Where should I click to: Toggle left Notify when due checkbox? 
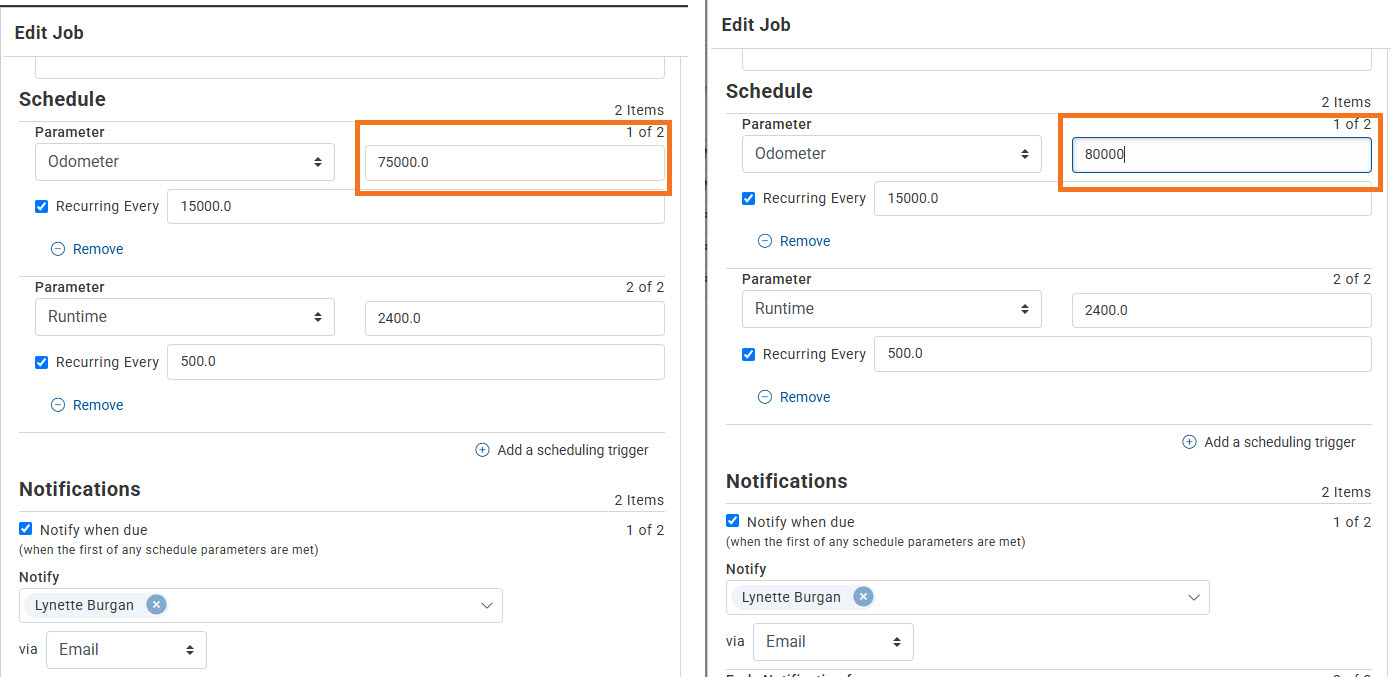click(26, 529)
